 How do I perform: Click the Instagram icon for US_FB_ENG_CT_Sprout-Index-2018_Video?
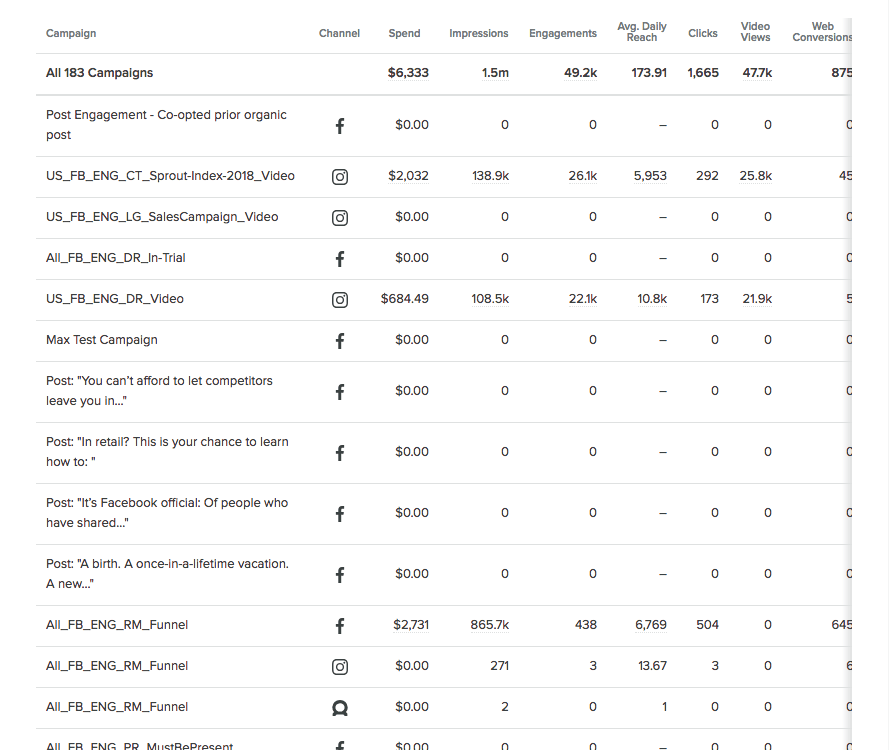[340, 176]
